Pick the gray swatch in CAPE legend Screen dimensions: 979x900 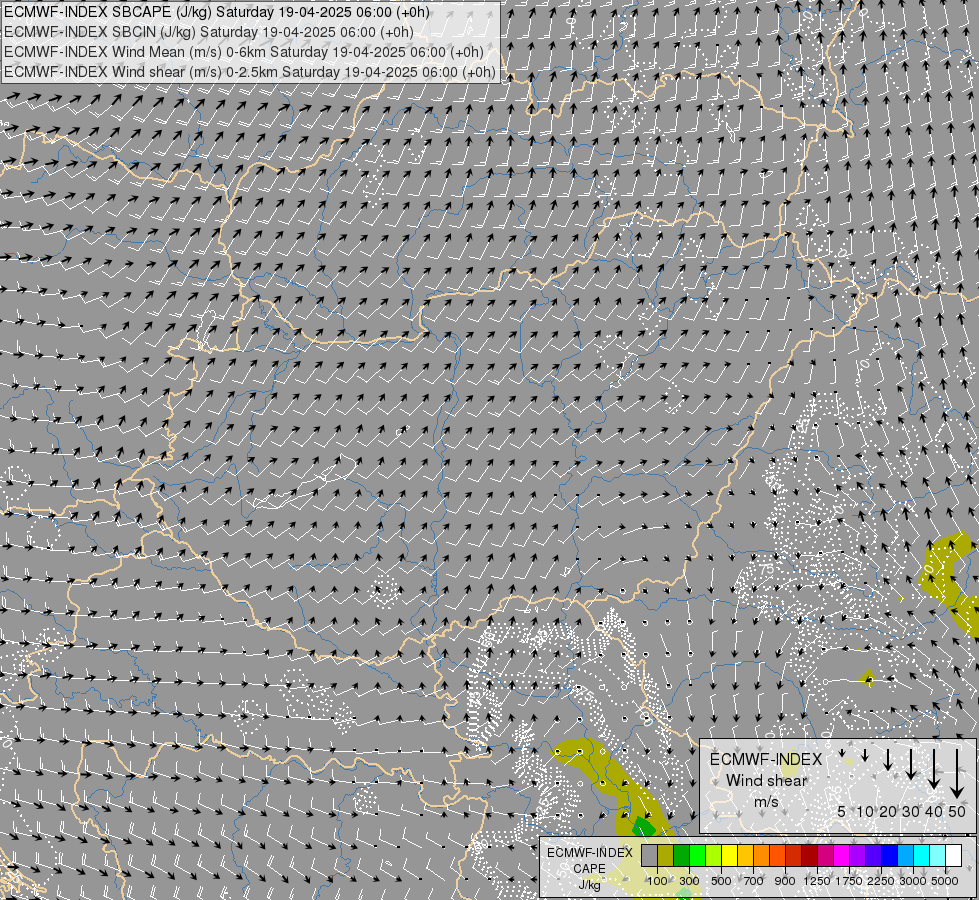pos(650,856)
